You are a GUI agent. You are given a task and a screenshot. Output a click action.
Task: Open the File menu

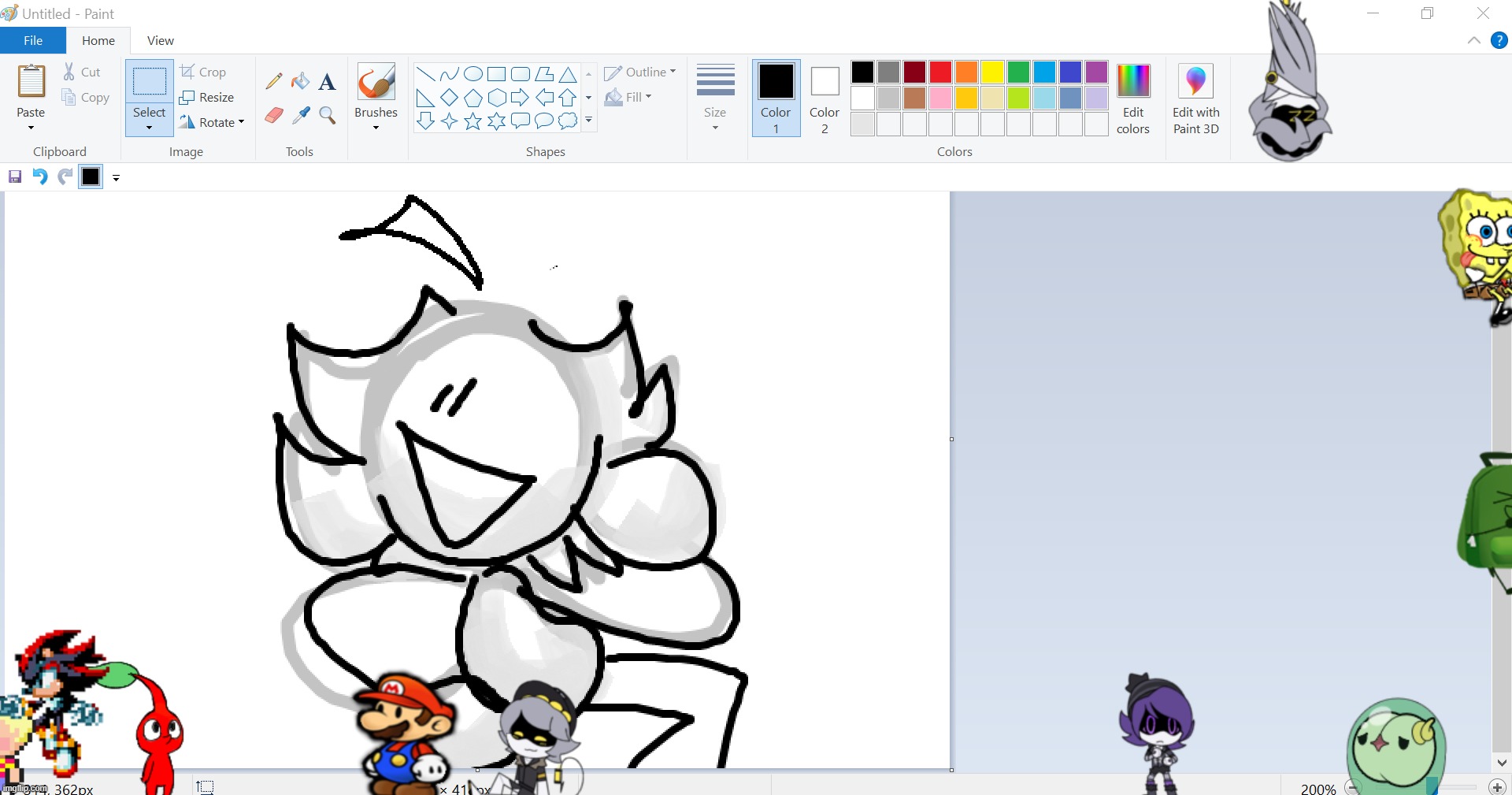[33, 41]
